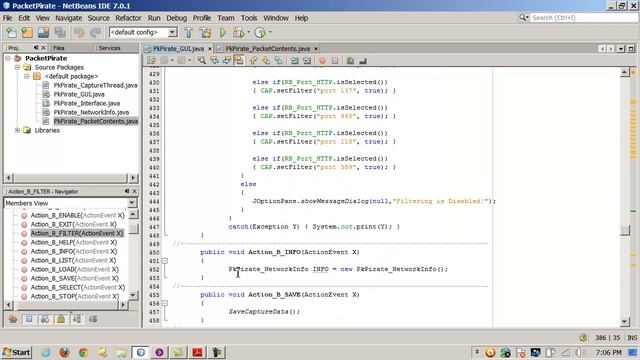Image resolution: width=640 pixels, height=360 pixels.
Task: Click the Start Macro Recording red icon
Action: click(322, 60)
